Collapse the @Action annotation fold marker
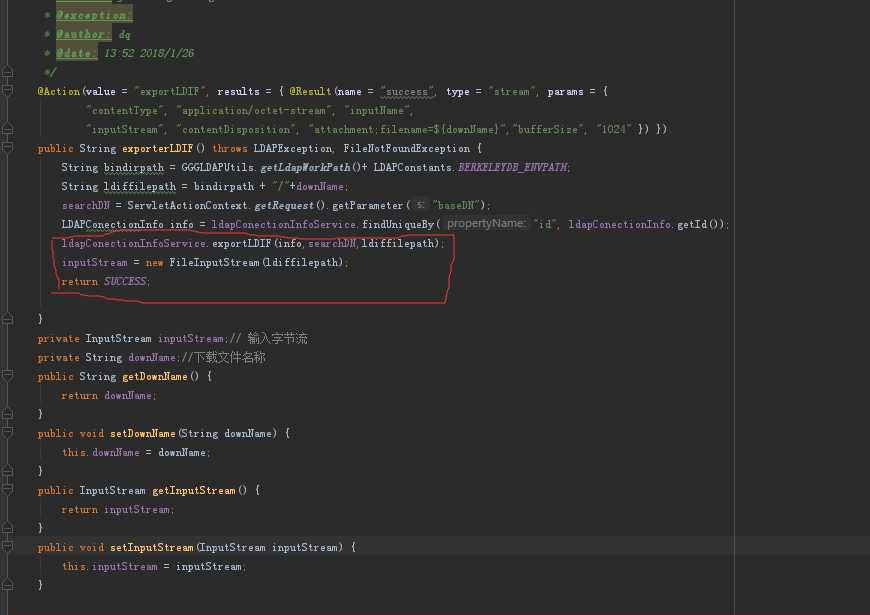The width and height of the screenshot is (870, 615). tap(7, 90)
